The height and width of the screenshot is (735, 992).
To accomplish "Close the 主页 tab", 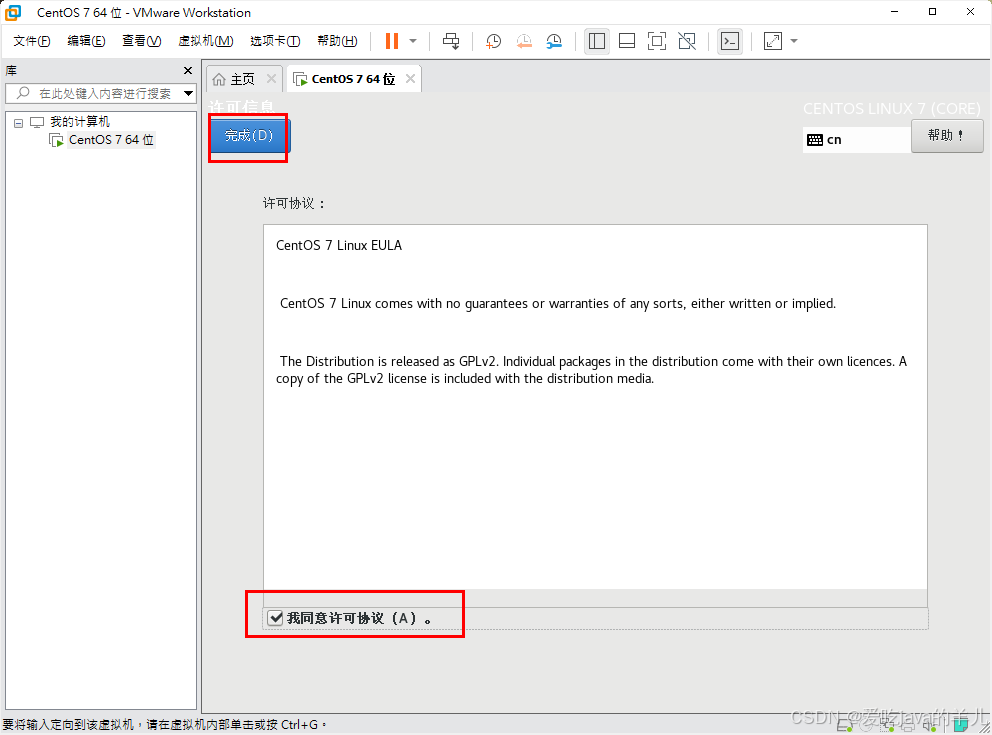I will [271, 78].
